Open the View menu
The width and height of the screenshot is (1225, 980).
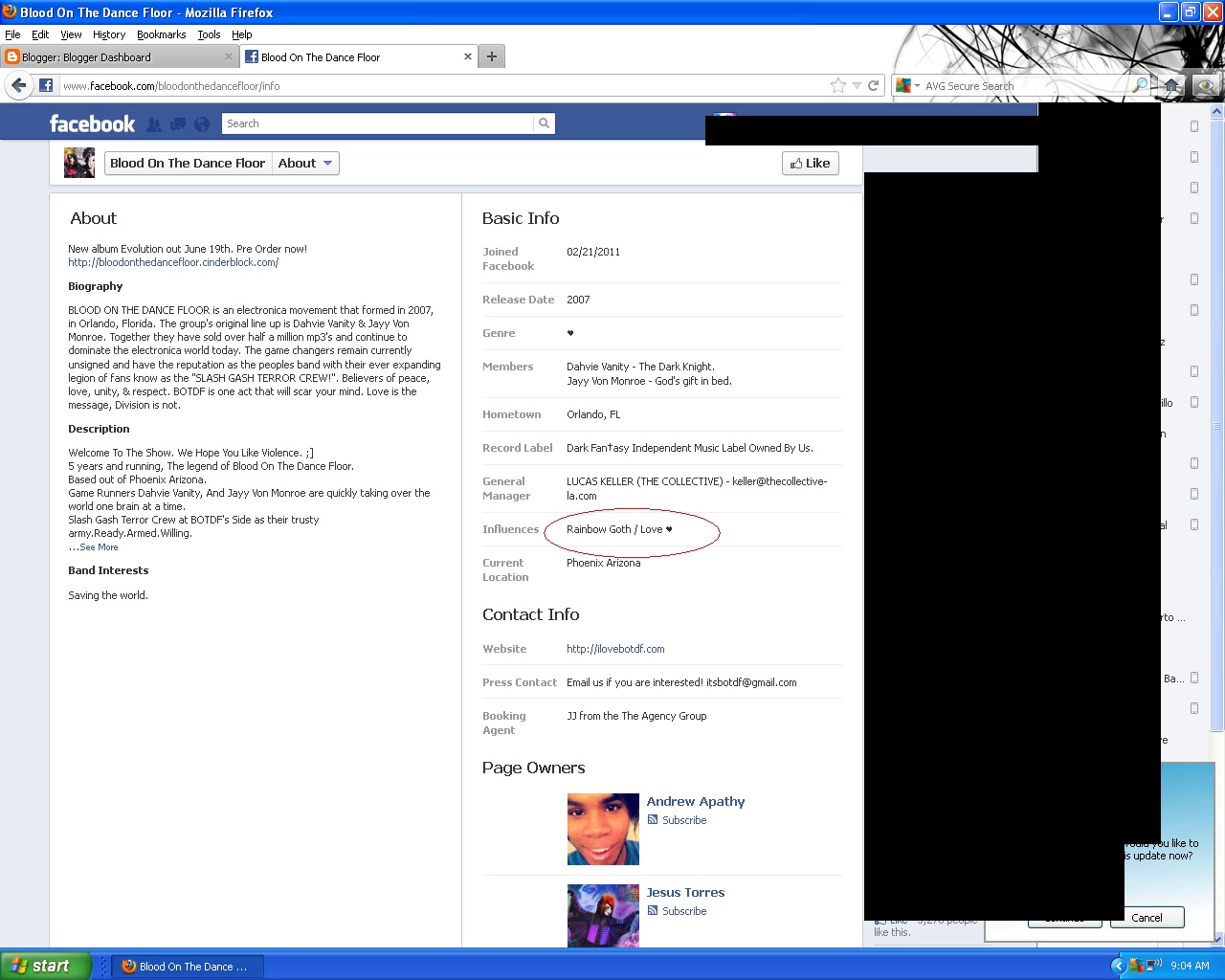tap(71, 34)
